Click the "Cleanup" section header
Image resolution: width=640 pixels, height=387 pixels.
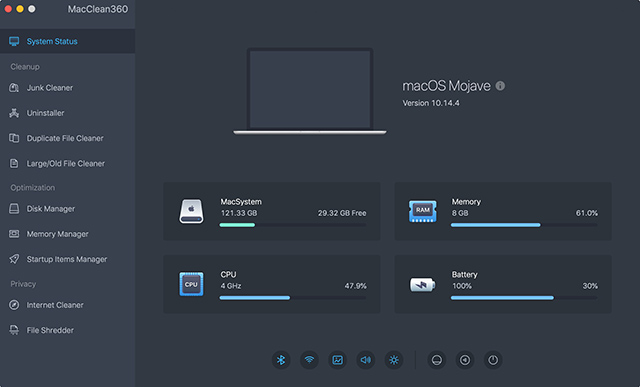25,67
